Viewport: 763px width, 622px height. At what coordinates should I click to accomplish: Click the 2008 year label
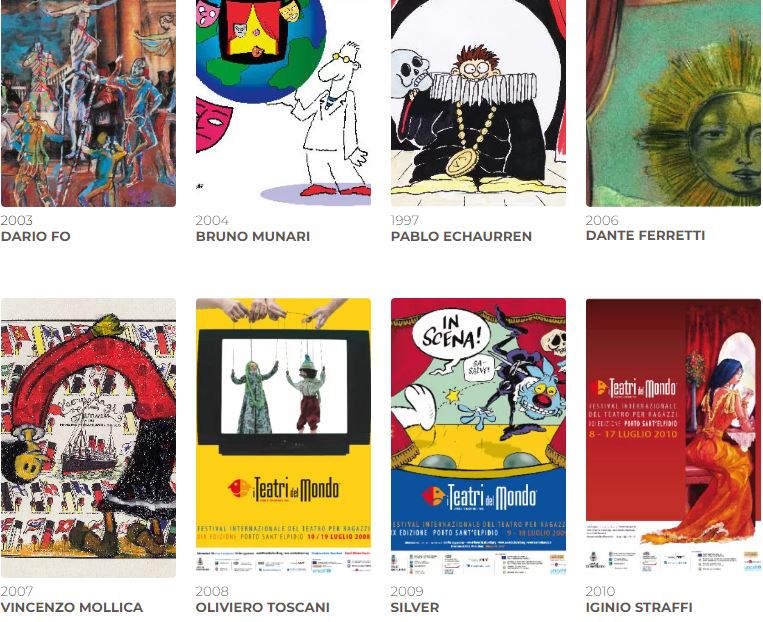pos(212,591)
